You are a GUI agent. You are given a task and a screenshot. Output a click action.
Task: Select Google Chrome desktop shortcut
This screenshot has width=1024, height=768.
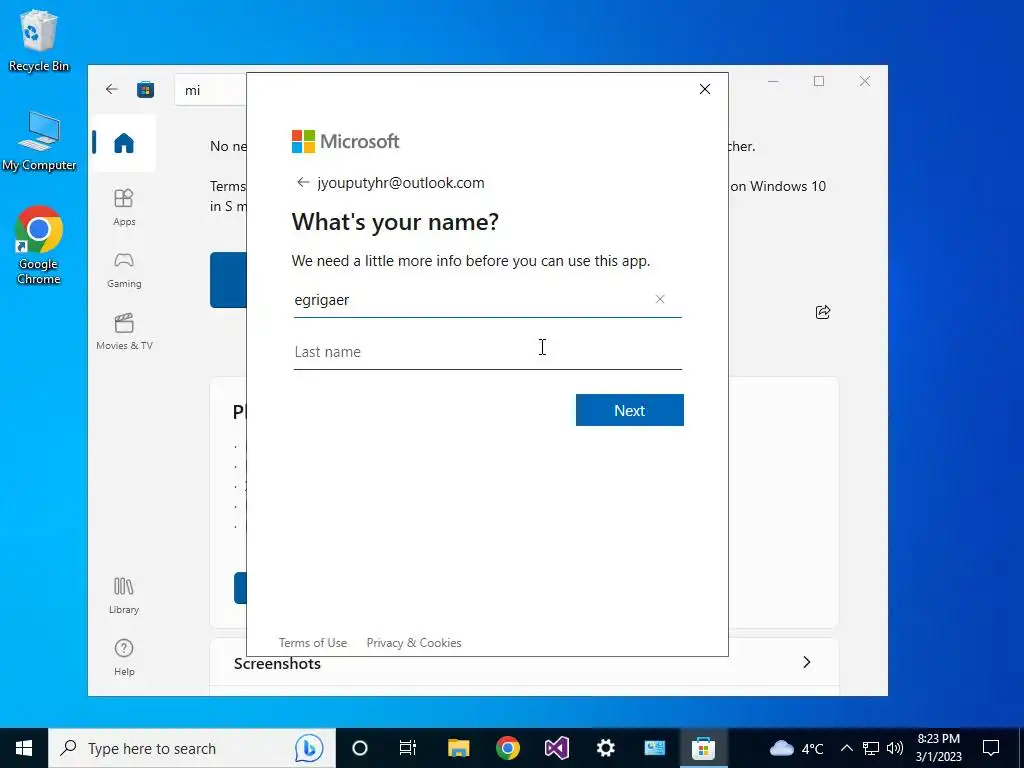pos(39,246)
